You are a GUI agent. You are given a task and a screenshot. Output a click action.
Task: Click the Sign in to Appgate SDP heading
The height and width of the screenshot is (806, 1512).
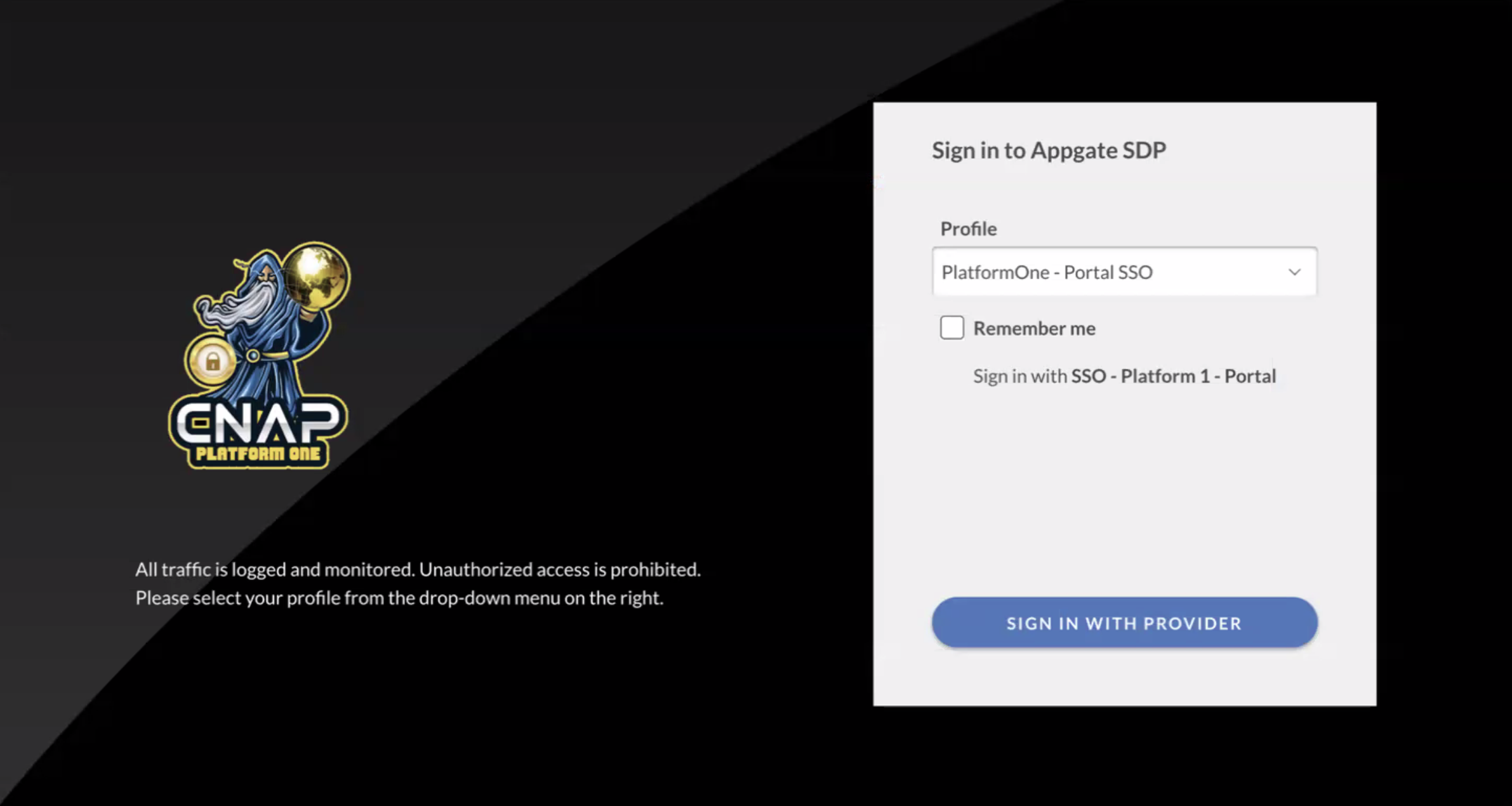(1049, 150)
